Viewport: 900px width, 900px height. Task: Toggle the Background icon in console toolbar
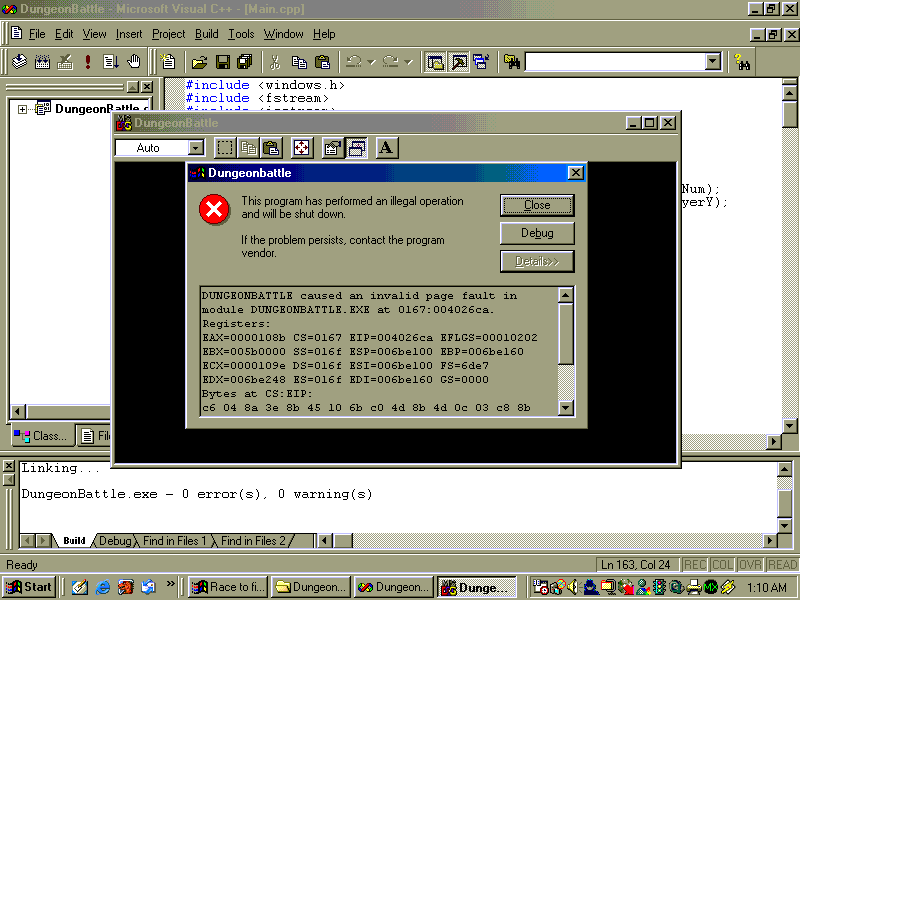tap(356, 148)
